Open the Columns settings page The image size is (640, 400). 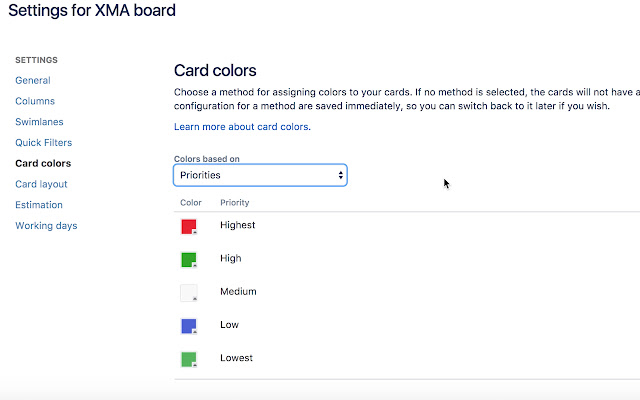pyautogui.click(x=35, y=101)
